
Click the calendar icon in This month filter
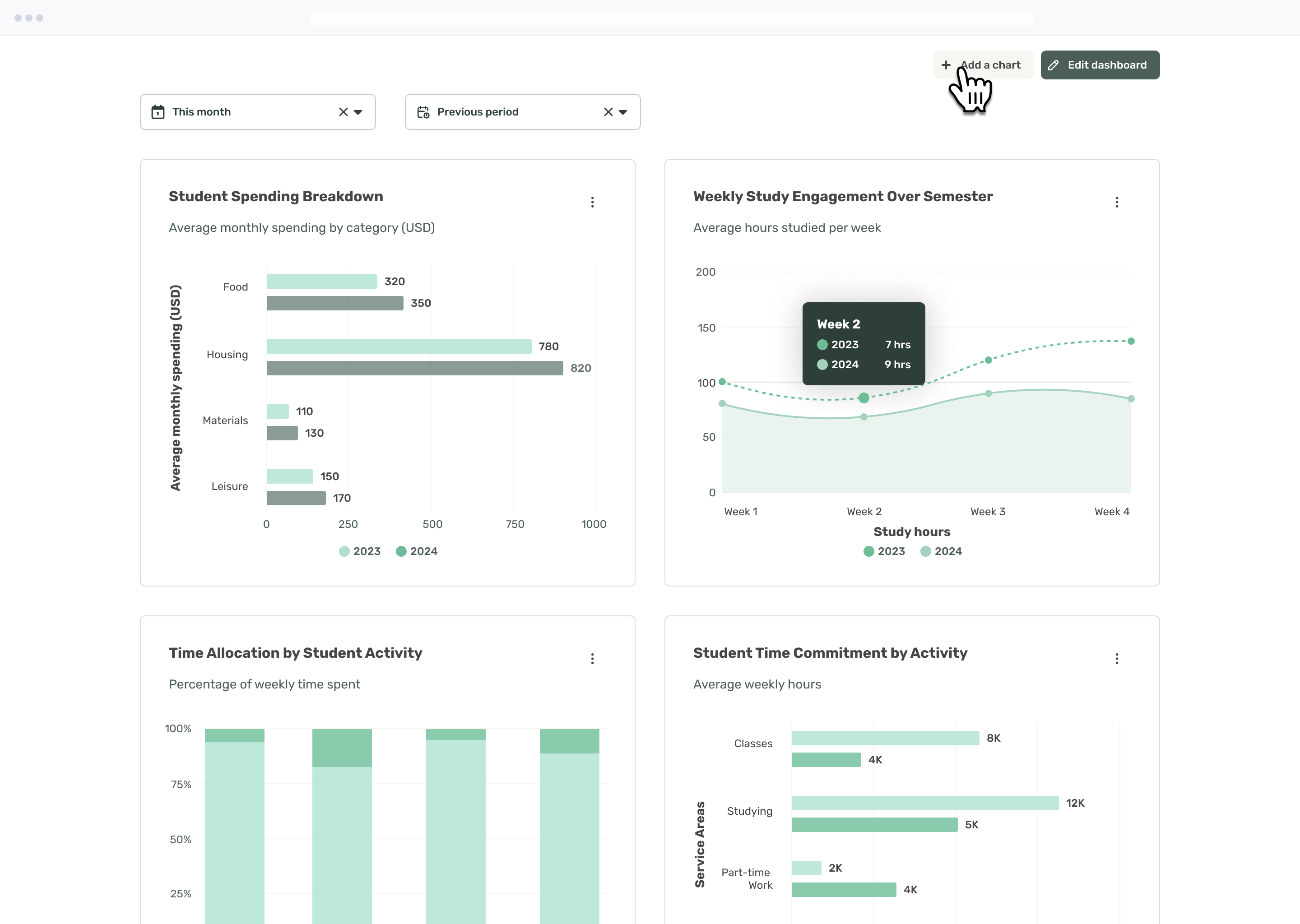(158, 112)
